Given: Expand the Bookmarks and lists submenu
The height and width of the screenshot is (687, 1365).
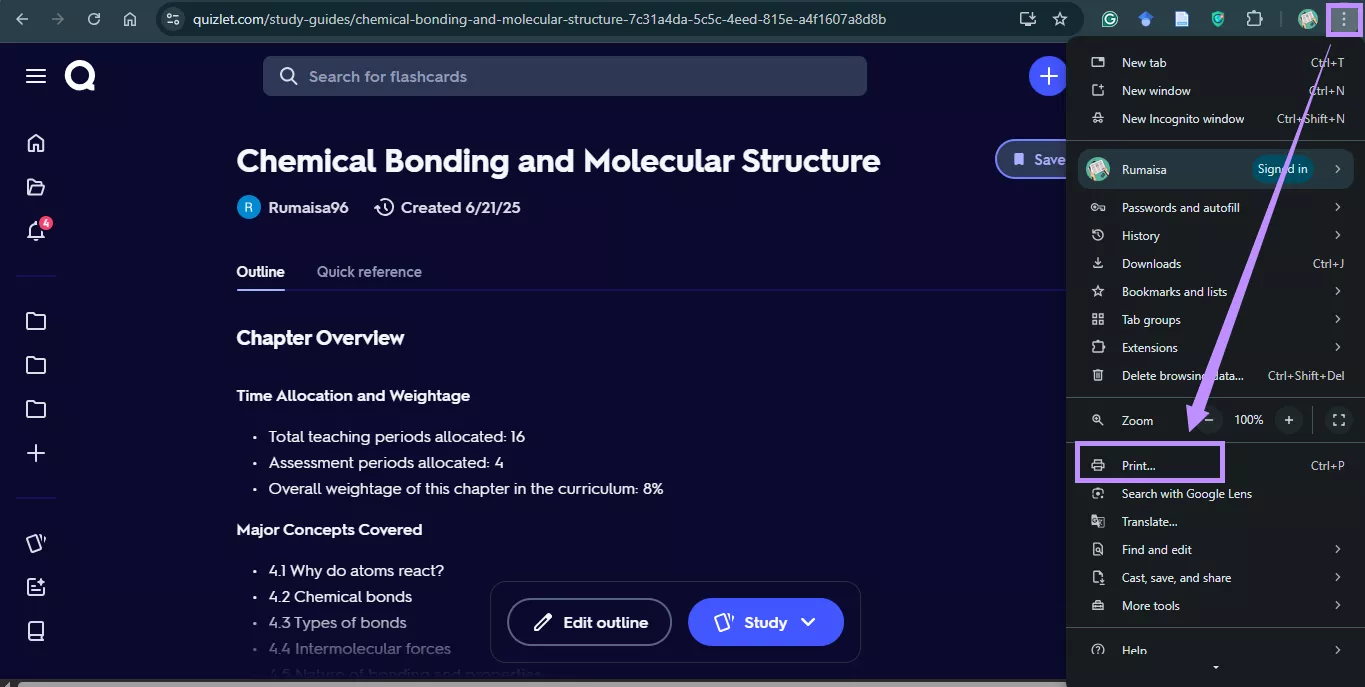Looking at the screenshot, I should tap(1338, 291).
